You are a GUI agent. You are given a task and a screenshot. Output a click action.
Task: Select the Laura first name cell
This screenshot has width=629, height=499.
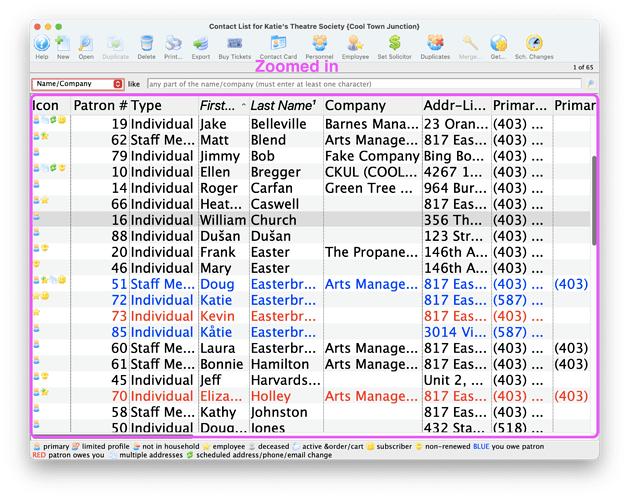(224, 349)
